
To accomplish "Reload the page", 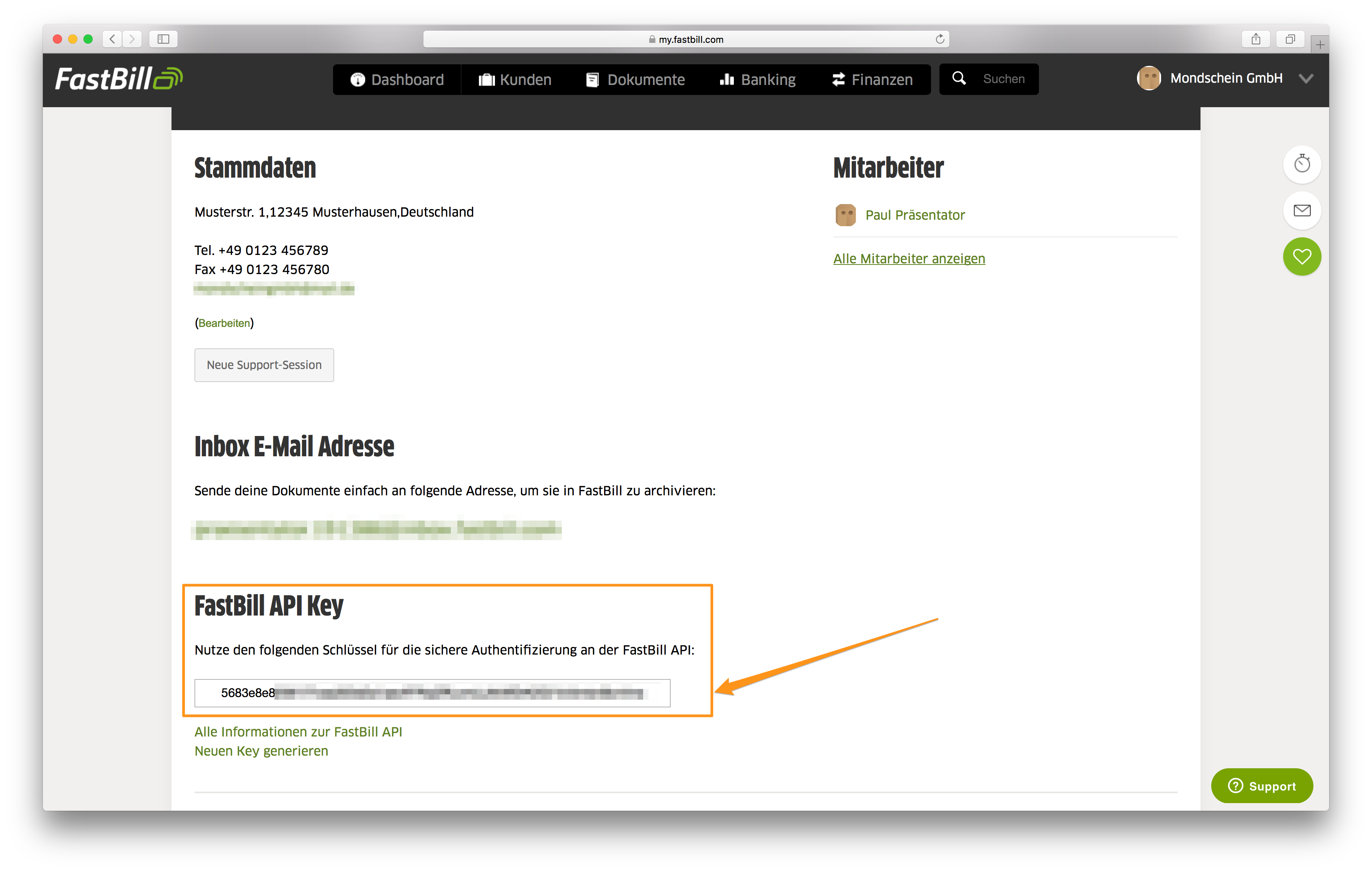I will pos(940,39).
